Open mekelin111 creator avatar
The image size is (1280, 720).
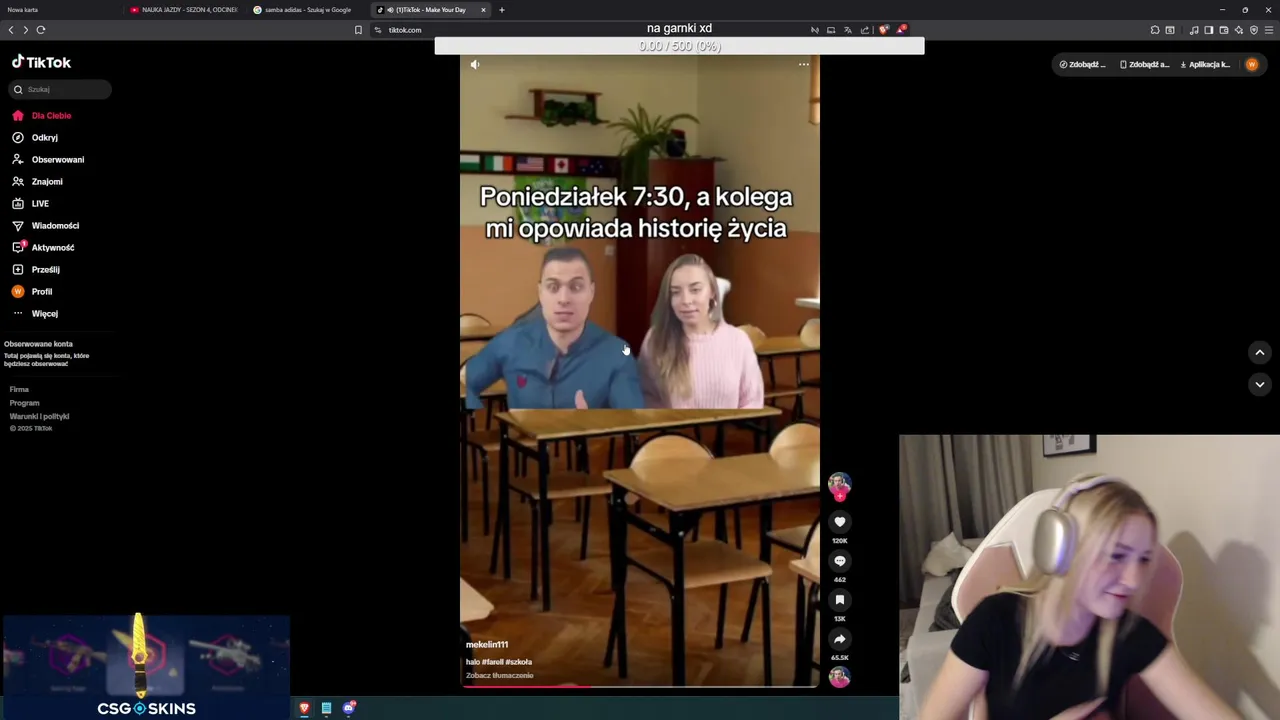[x=839, y=485]
